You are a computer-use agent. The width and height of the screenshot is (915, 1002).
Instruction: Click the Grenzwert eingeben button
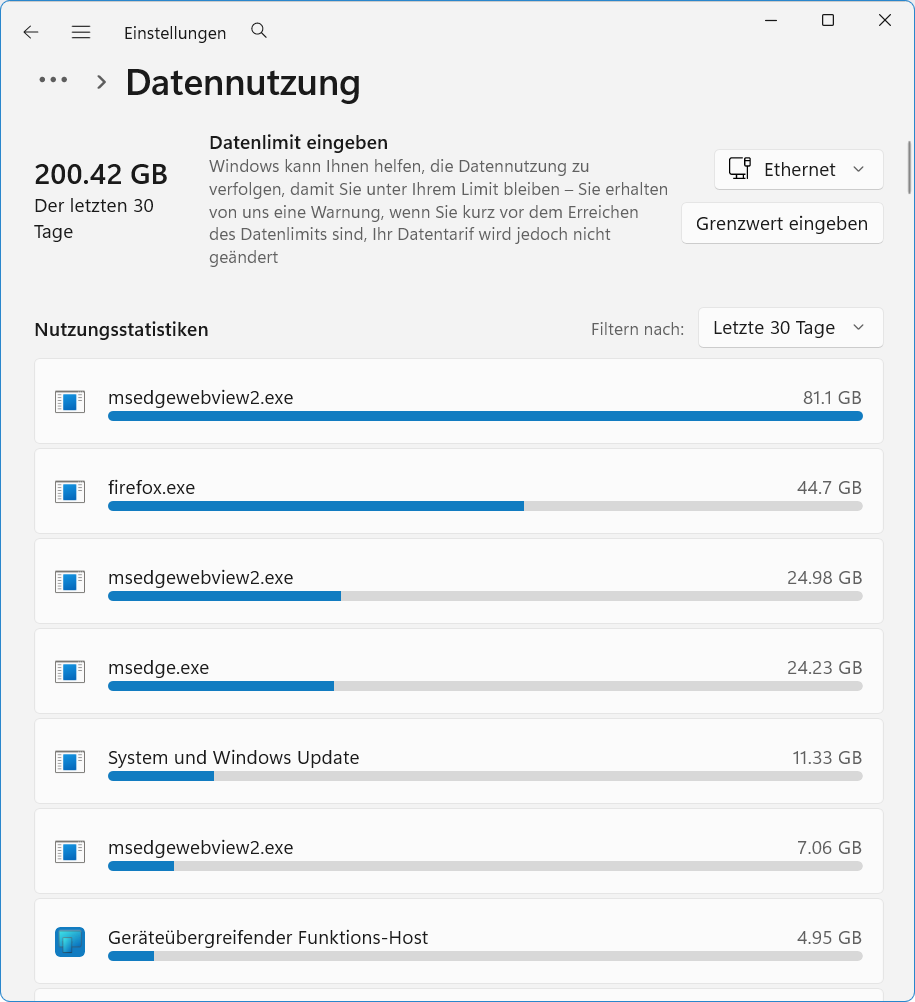(782, 224)
